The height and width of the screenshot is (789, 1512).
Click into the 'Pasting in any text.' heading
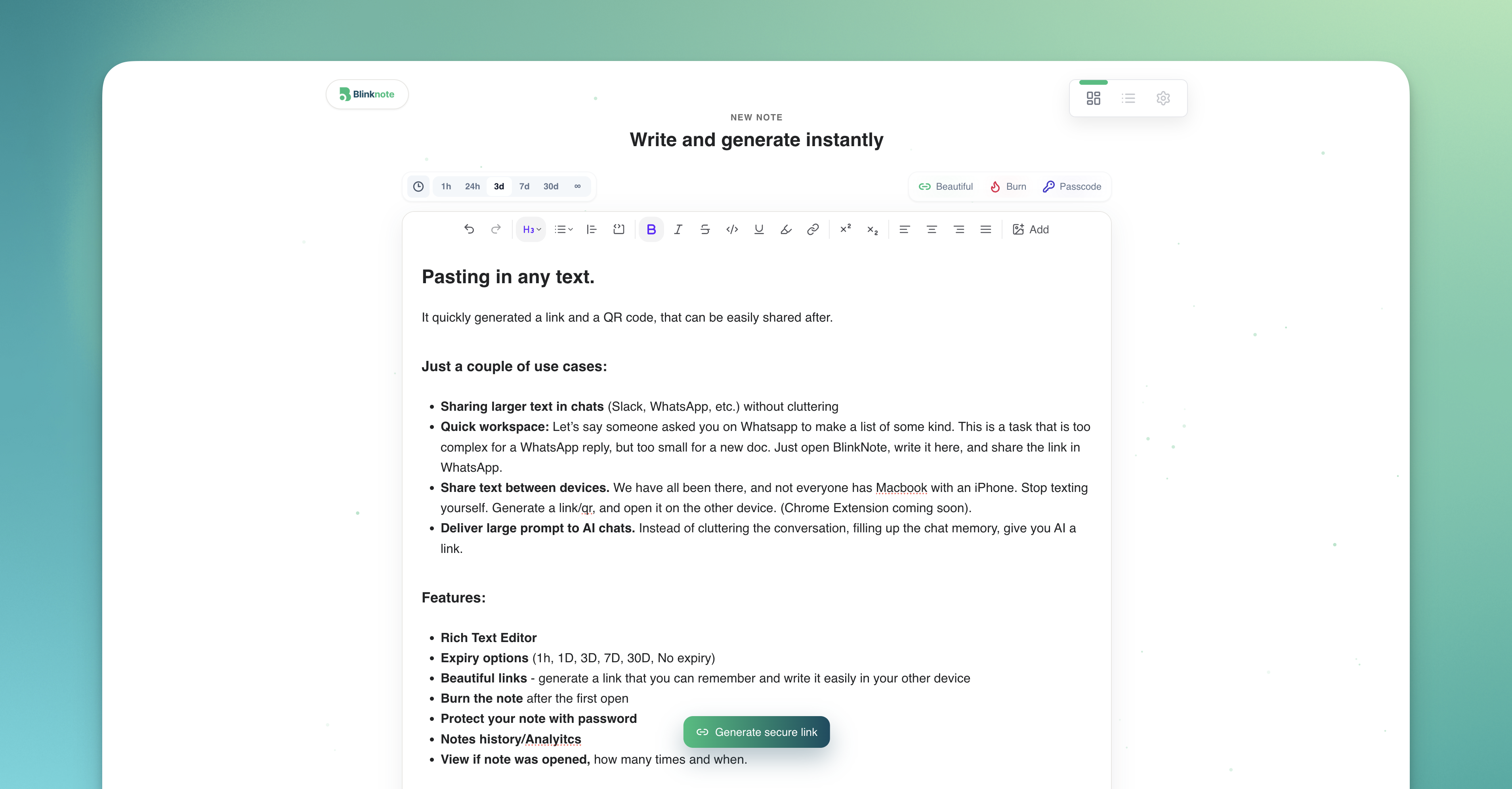[x=508, y=277]
